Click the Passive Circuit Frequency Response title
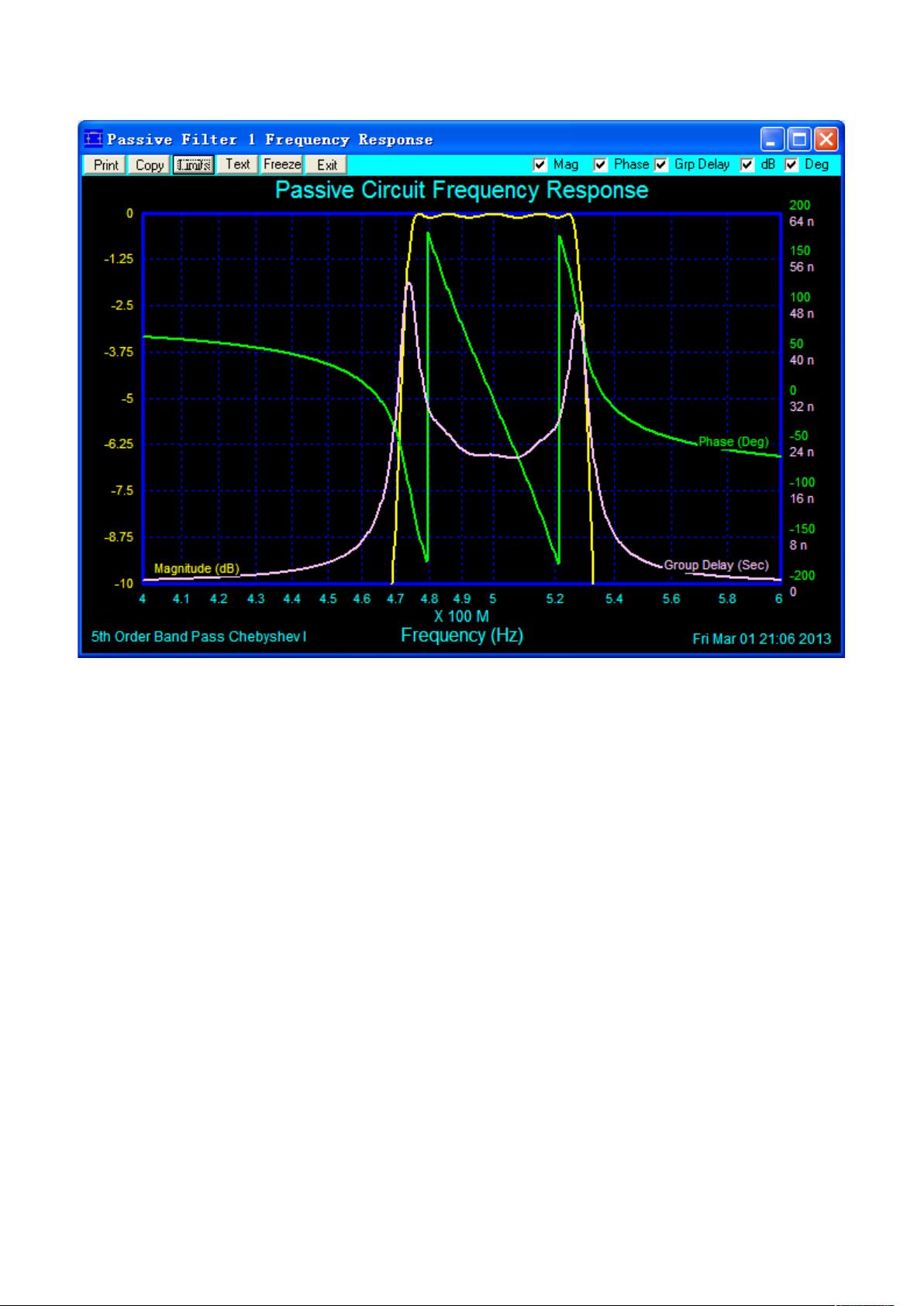This screenshot has height=1306, width=924. [461, 191]
